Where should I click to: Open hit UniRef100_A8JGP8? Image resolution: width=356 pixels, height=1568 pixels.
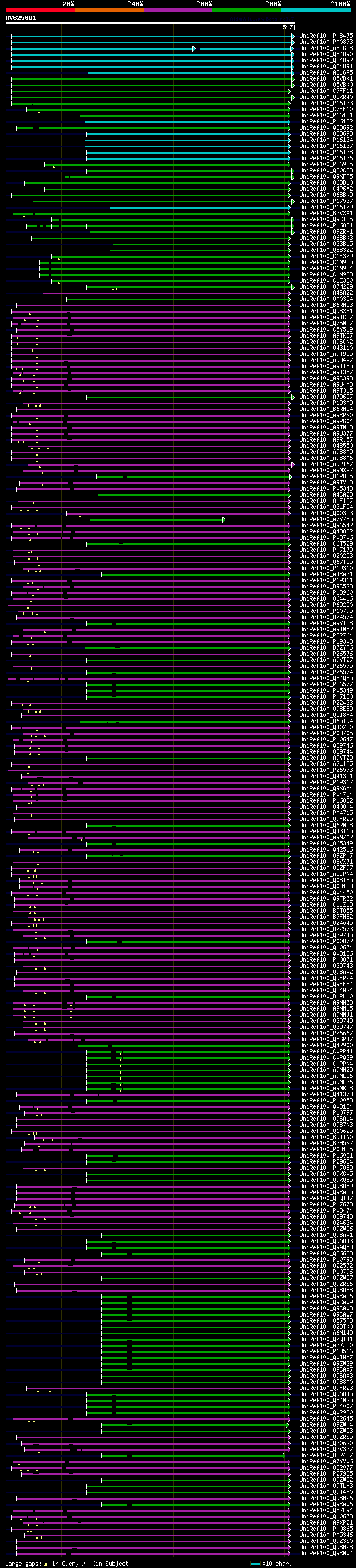pyautogui.click(x=325, y=48)
